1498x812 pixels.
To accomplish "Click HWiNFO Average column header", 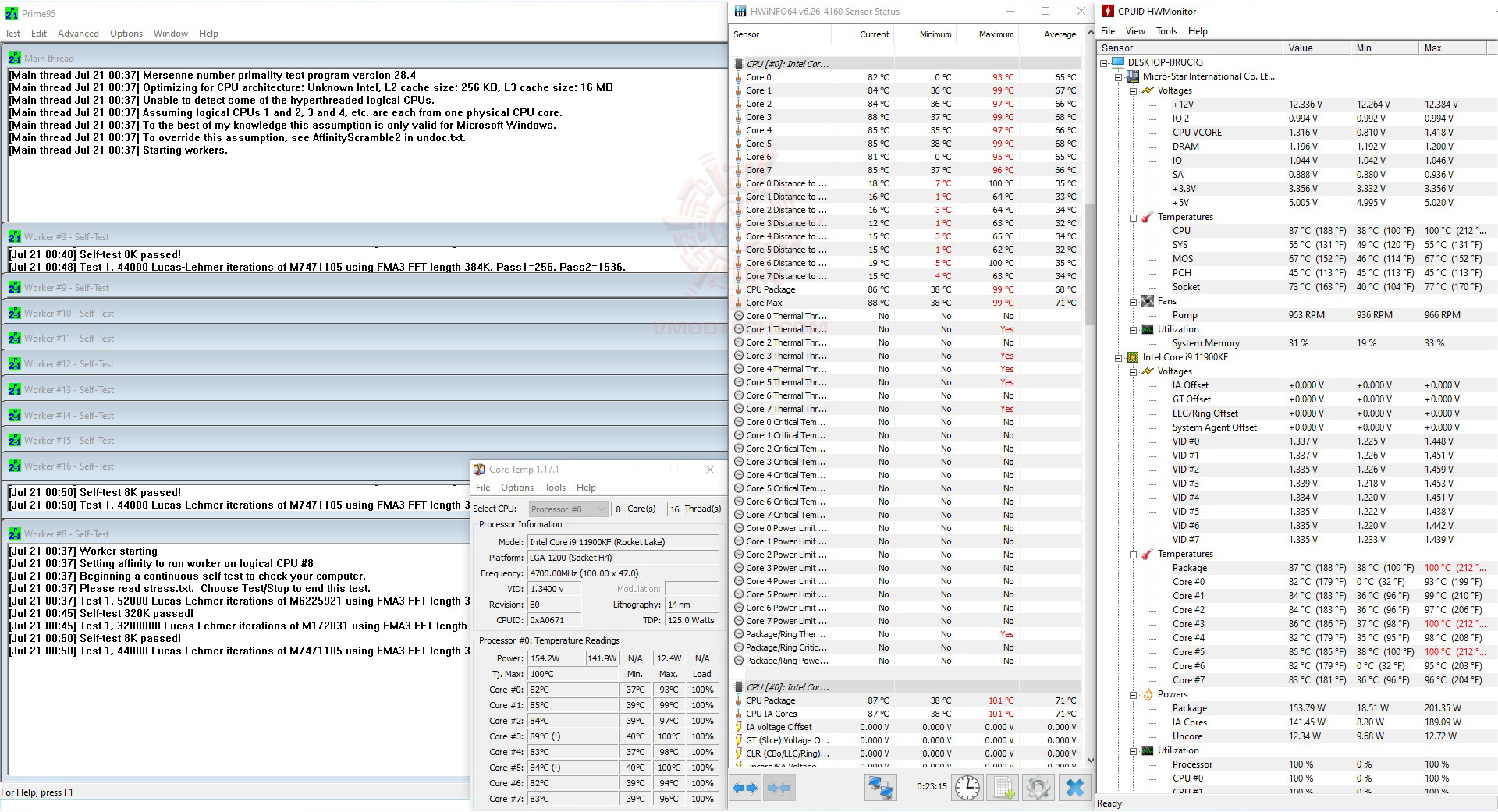I will coord(1050,34).
